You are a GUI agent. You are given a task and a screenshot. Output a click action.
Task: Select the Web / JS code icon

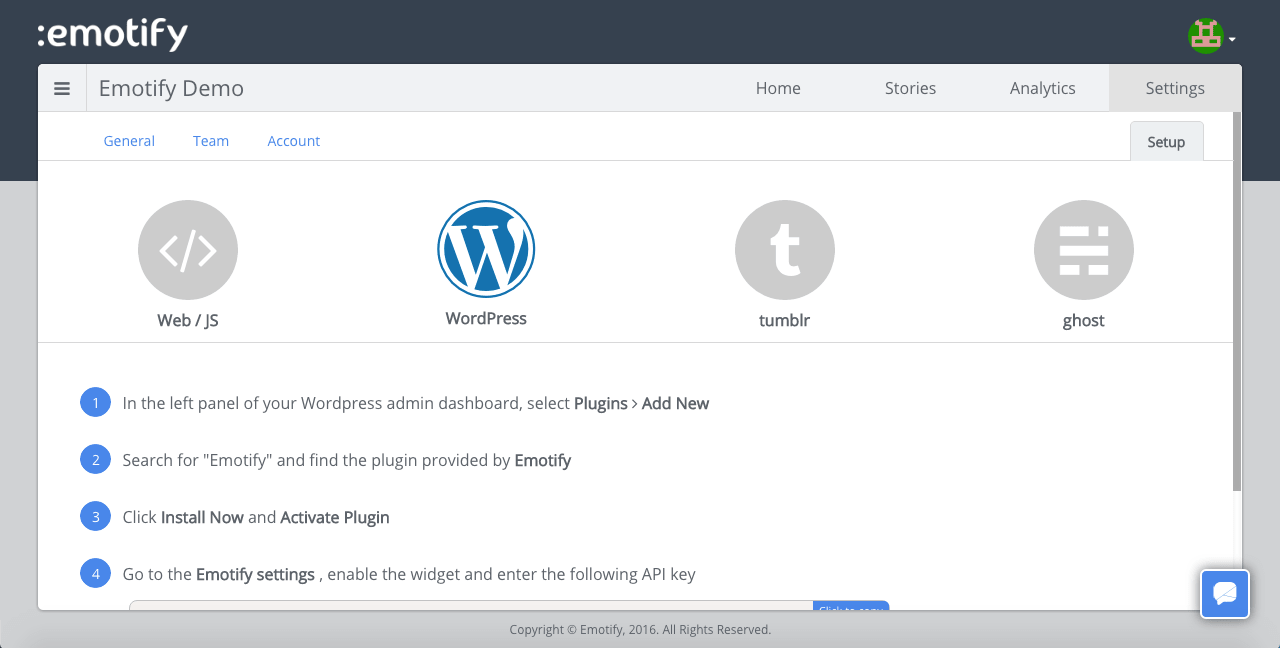pyautogui.click(x=188, y=250)
